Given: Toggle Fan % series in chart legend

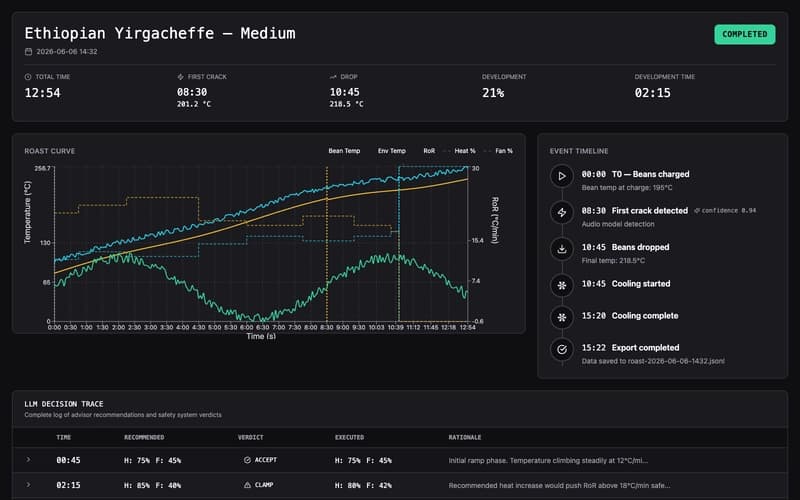Looking at the screenshot, I should [499, 151].
